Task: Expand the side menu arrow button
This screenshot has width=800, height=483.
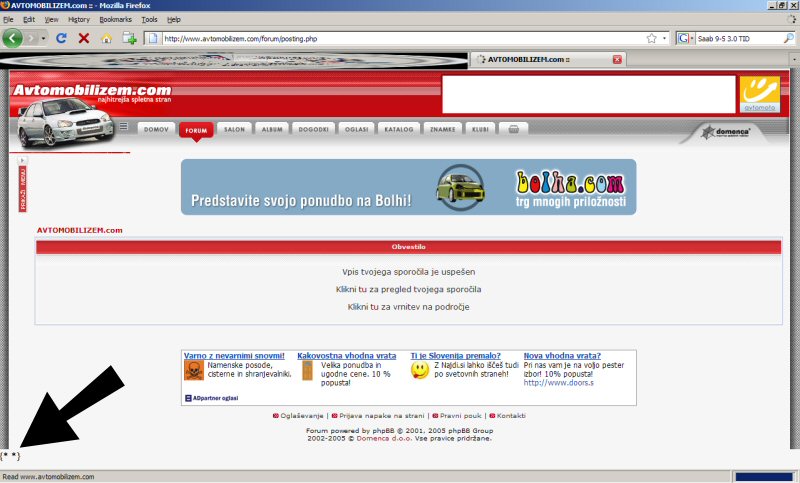Action: coord(22,160)
